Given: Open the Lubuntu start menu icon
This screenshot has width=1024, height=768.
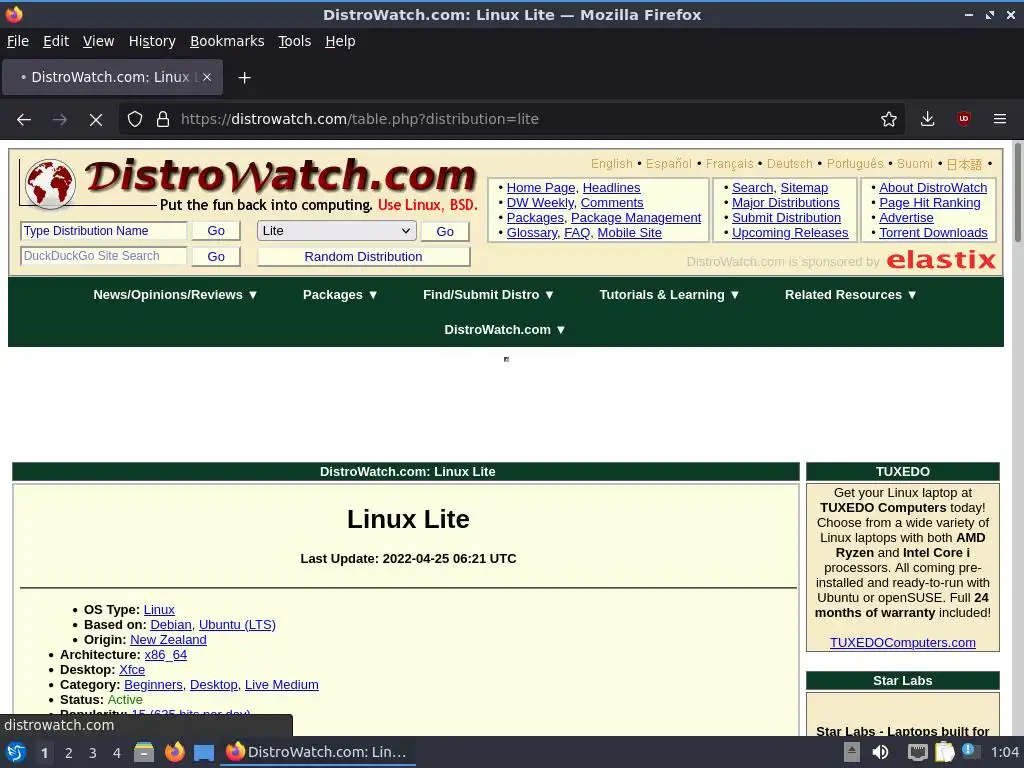Looking at the screenshot, I should pyautogui.click(x=15, y=752).
